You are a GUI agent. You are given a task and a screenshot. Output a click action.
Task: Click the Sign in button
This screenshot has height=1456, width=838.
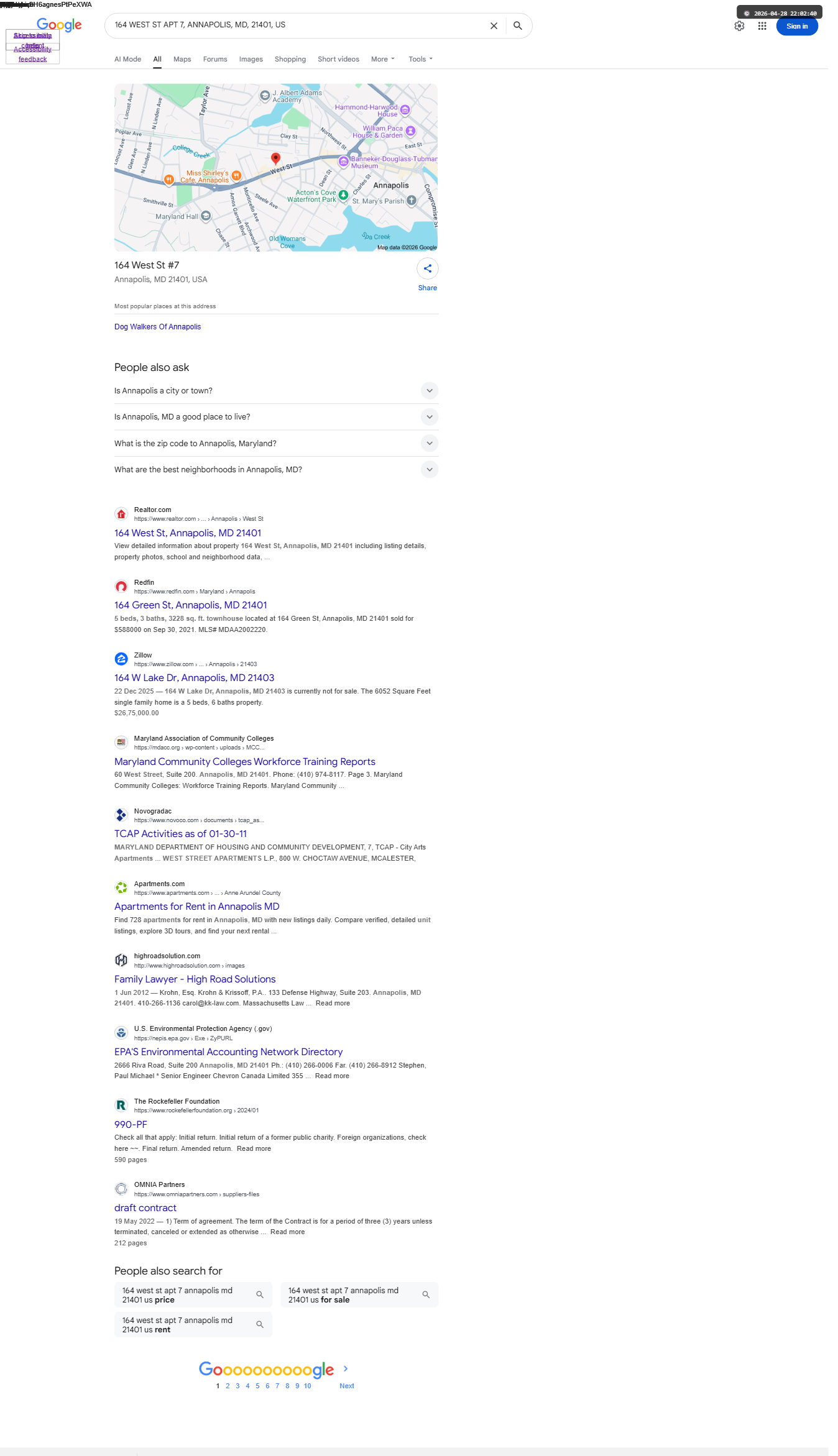(797, 26)
